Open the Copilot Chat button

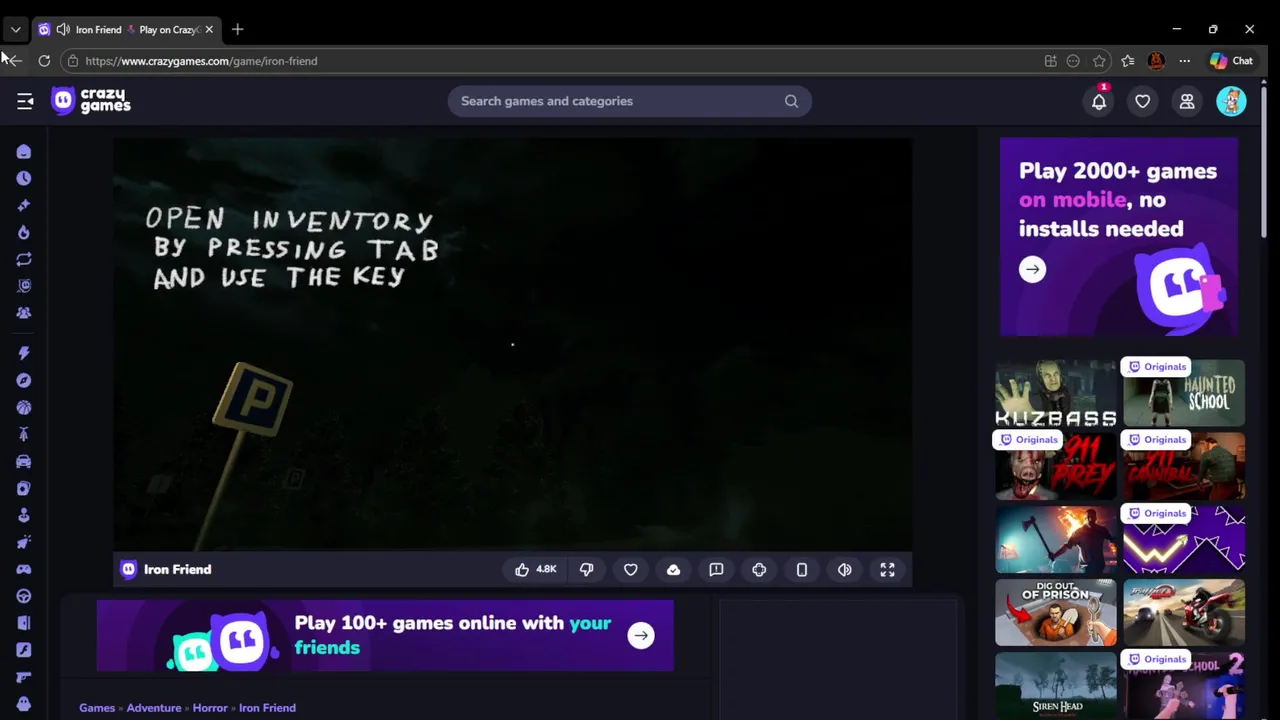point(1231,61)
